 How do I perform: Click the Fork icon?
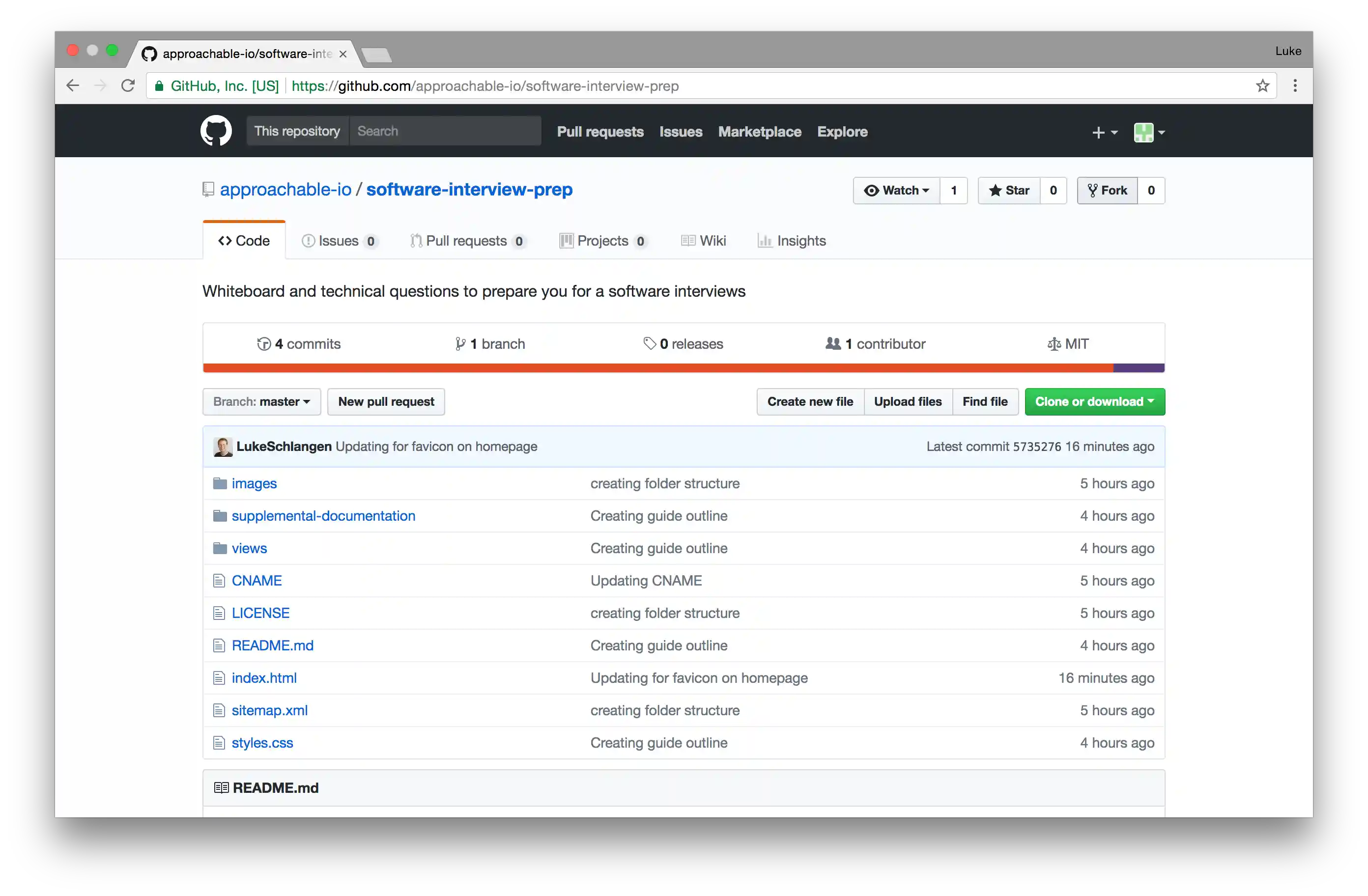coord(1093,190)
